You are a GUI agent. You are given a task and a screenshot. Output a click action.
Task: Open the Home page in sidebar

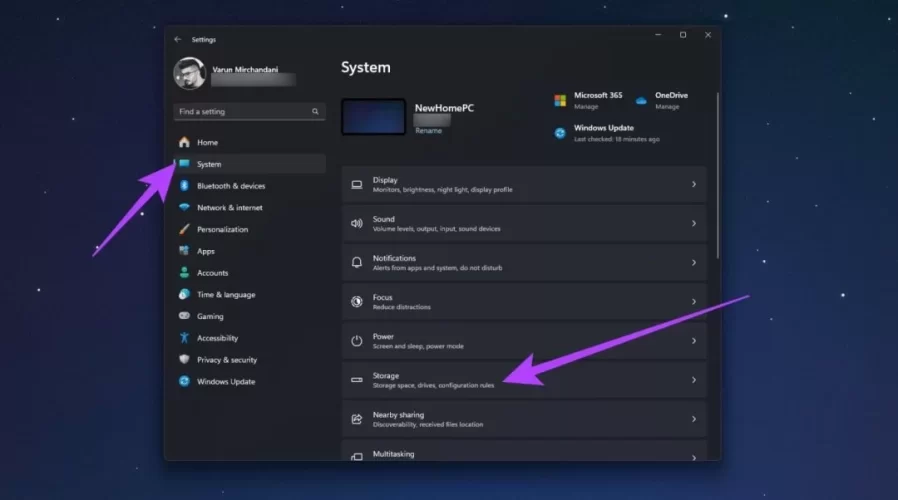(207, 142)
